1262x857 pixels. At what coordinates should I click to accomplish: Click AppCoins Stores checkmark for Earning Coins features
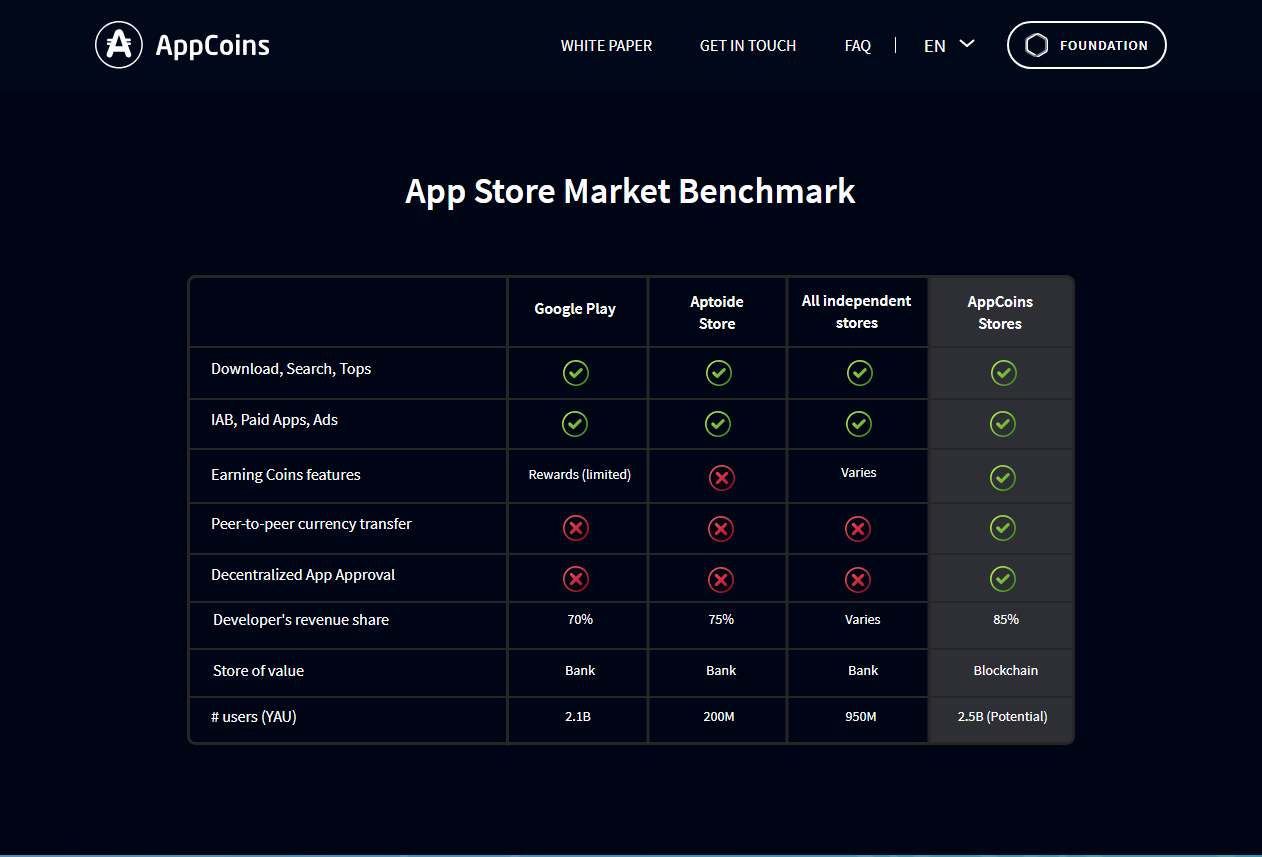click(1002, 478)
